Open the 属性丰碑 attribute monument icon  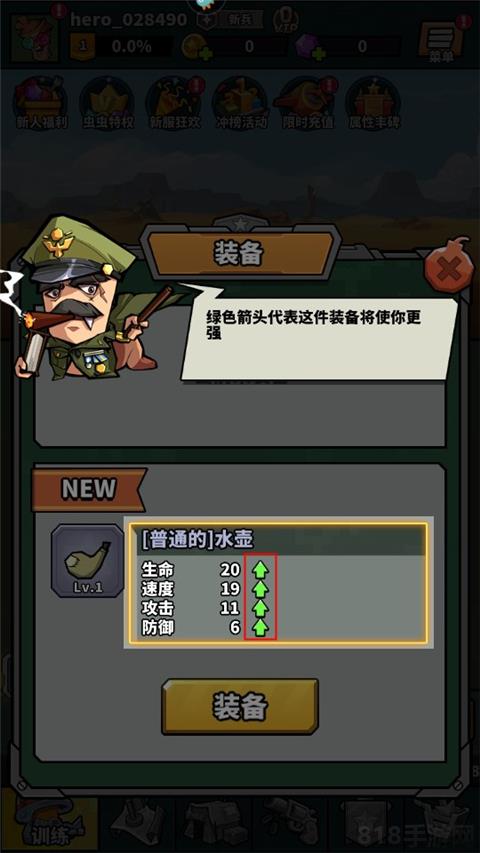point(373,102)
